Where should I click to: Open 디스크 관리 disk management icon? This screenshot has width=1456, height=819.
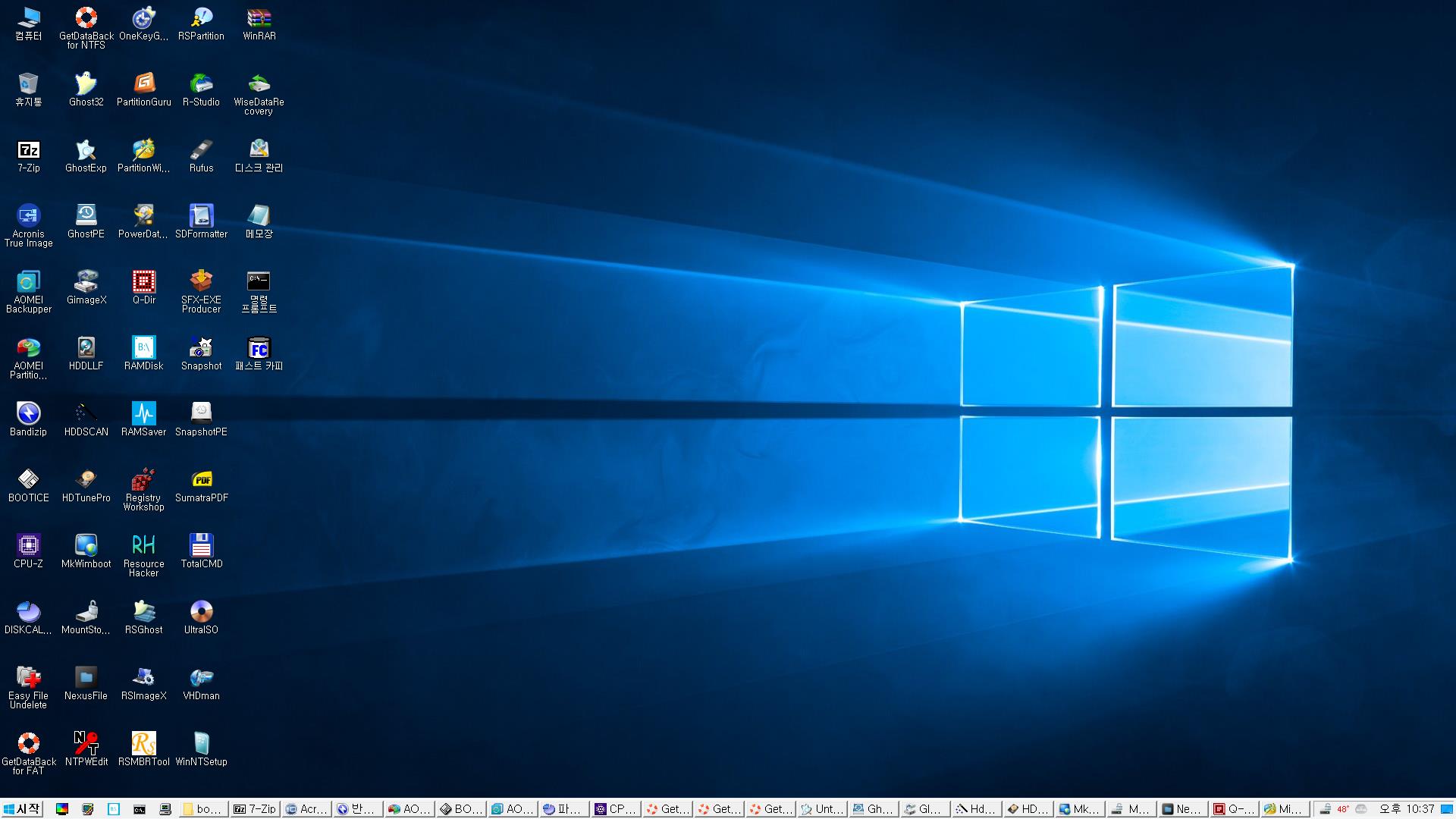259,155
